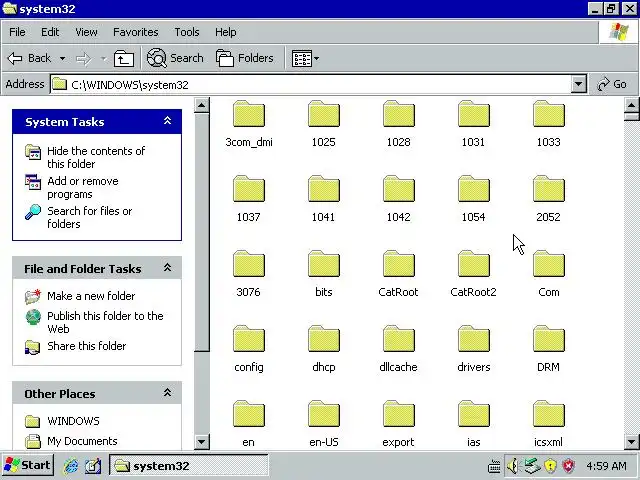Select the icsxml folder icon
The height and width of the screenshot is (480, 640).
pyautogui.click(x=549, y=414)
